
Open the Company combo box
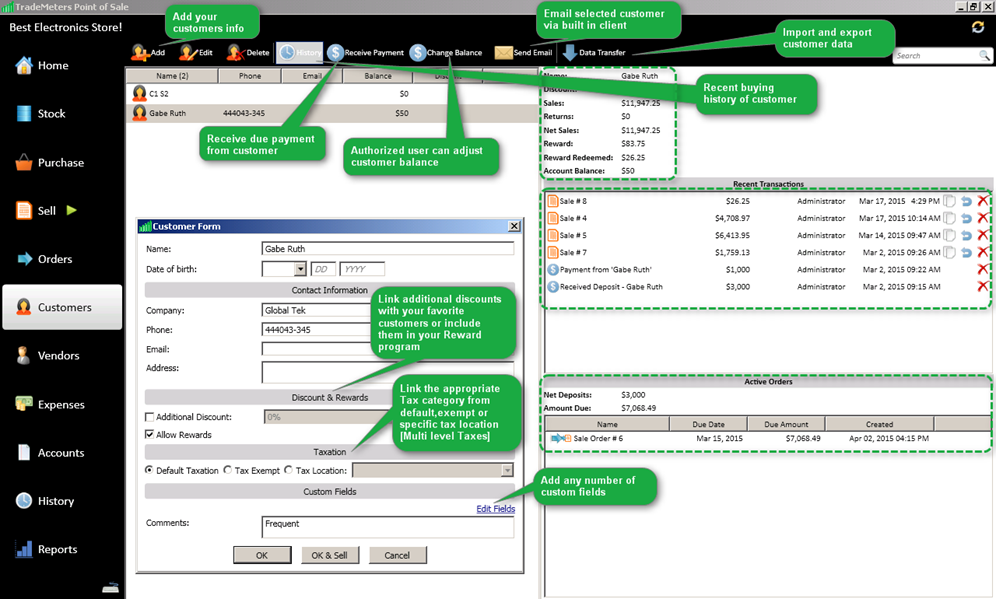click(x=315, y=310)
